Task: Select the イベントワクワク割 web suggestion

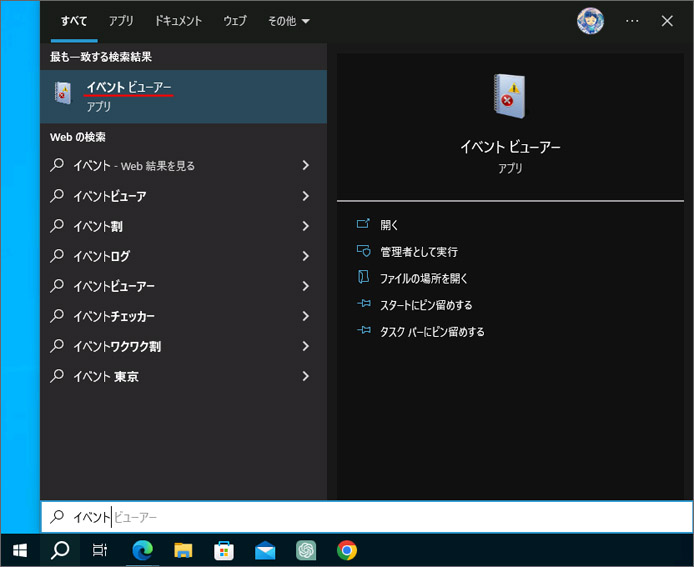Action: tap(183, 346)
